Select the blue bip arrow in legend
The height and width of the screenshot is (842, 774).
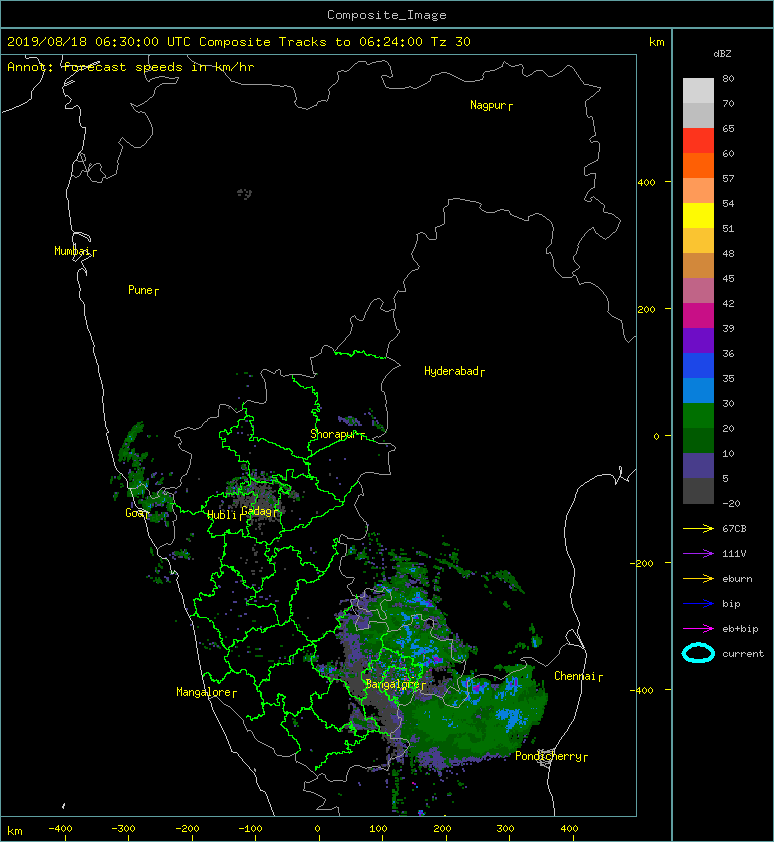(698, 604)
